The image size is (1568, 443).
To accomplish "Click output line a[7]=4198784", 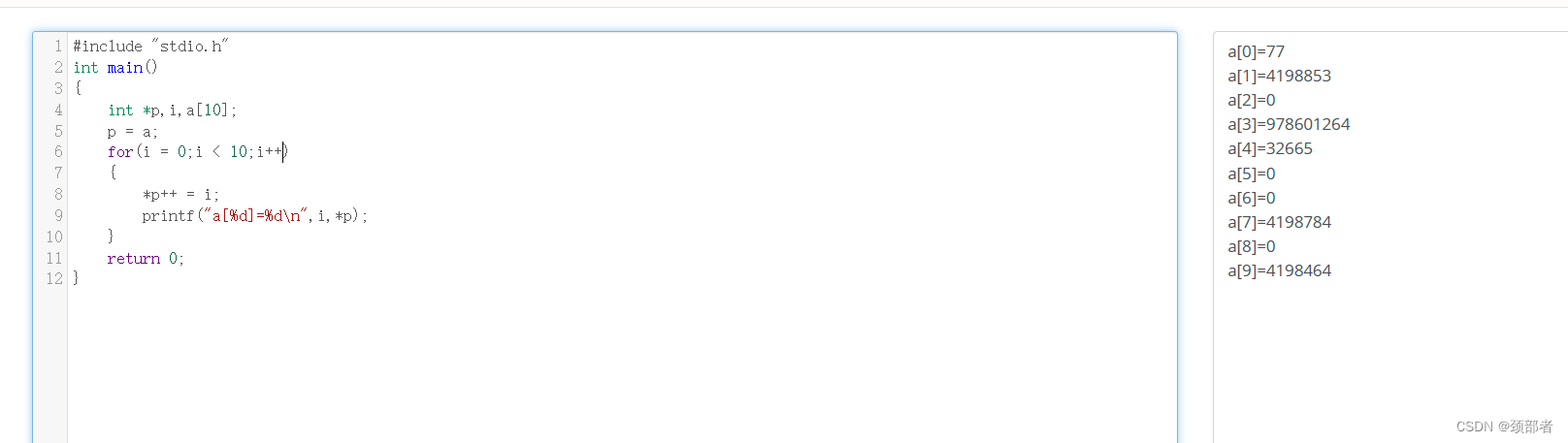I will point(1279,222).
